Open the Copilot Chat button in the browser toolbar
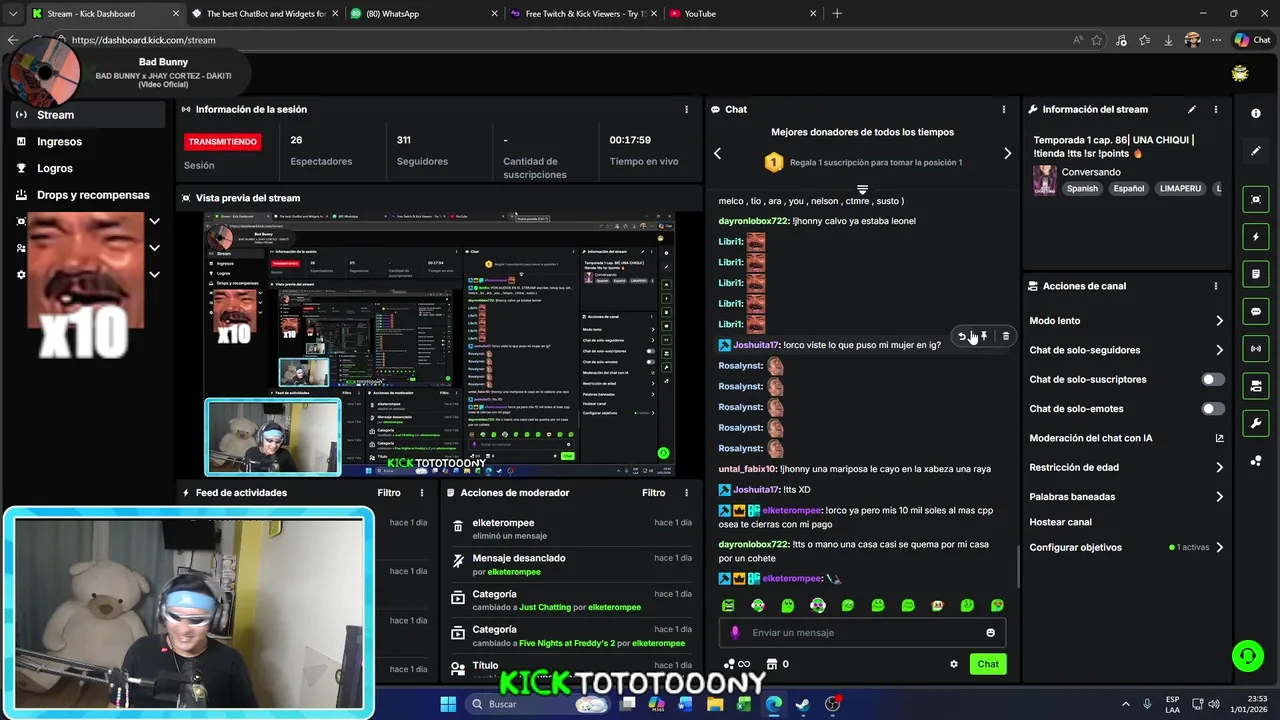Screen dimensions: 1280x720 tap(1252, 40)
